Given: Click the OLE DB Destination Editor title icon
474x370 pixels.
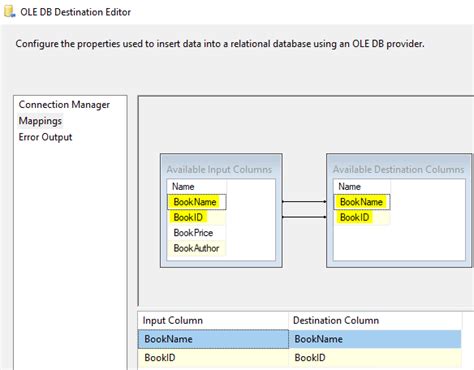Looking at the screenshot, I should pos(9,12).
